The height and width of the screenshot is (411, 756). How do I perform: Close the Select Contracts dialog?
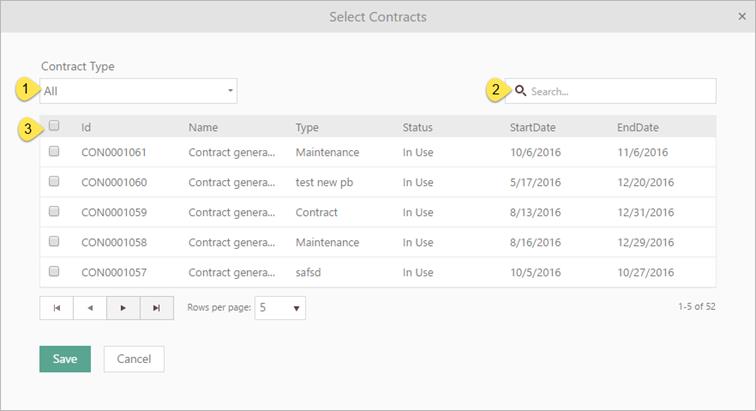(x=742, y=17)
